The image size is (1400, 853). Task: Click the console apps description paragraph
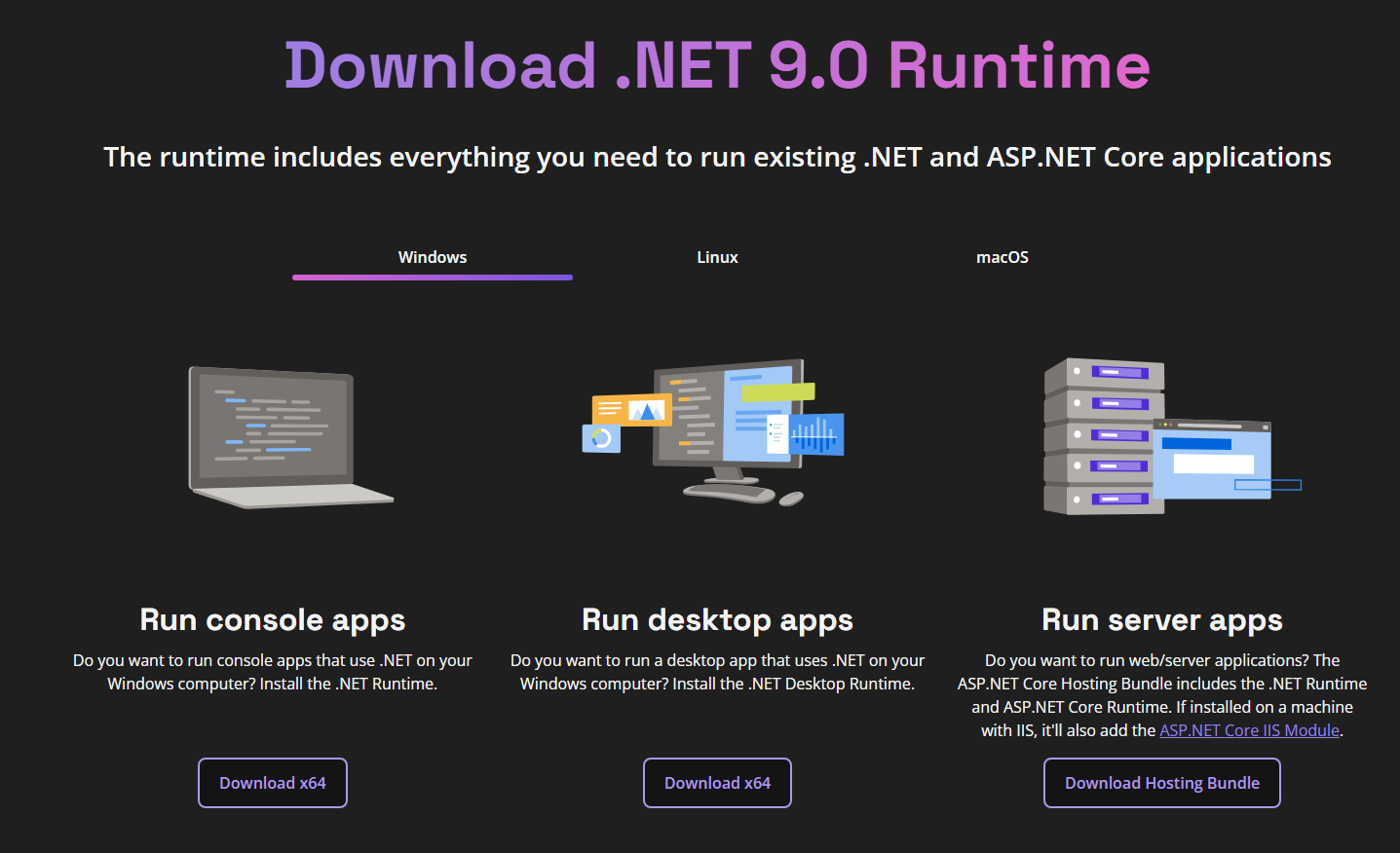[273, 672]
